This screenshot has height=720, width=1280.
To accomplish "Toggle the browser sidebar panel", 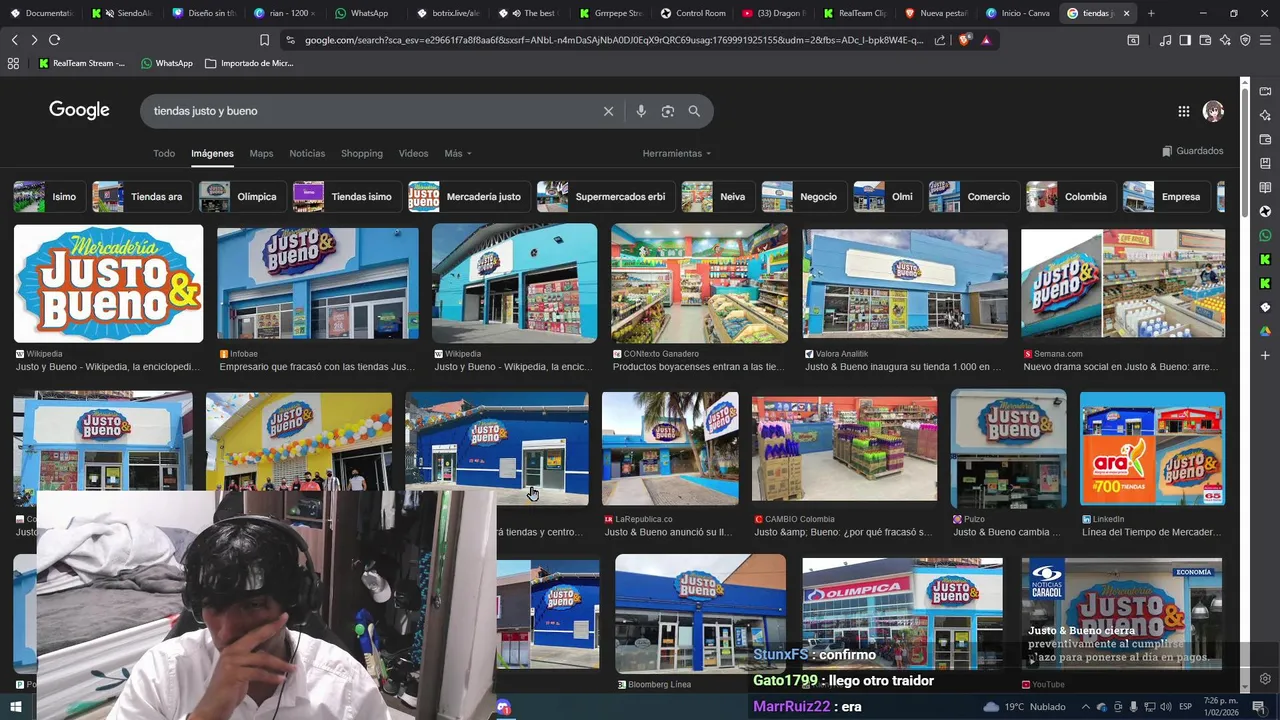I will [1185, 40].
